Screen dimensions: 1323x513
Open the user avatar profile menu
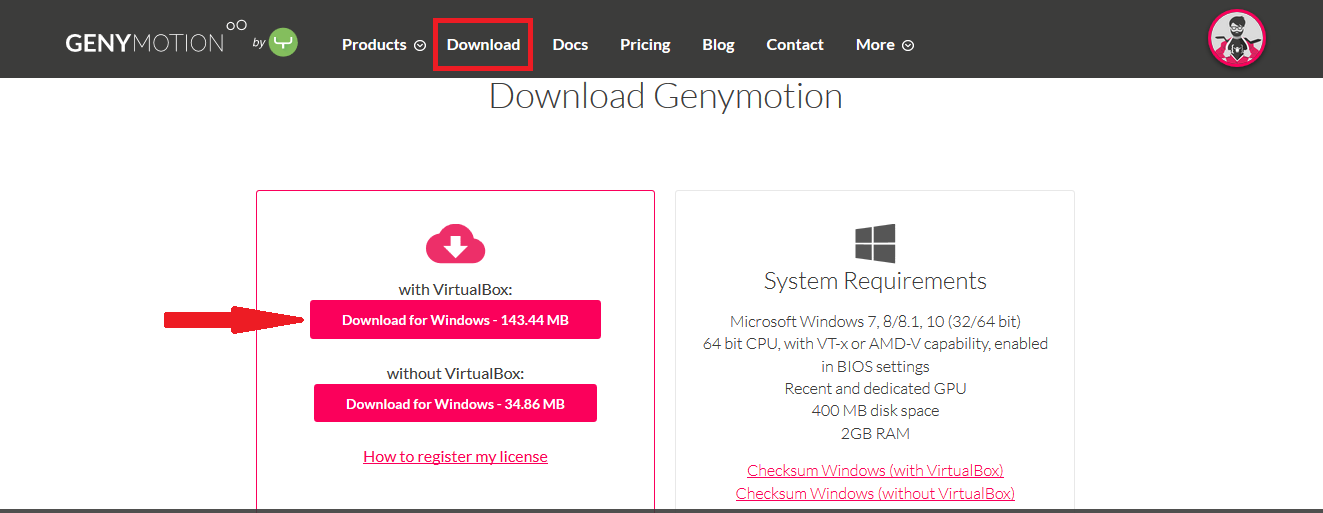(x=1238, y=39)
